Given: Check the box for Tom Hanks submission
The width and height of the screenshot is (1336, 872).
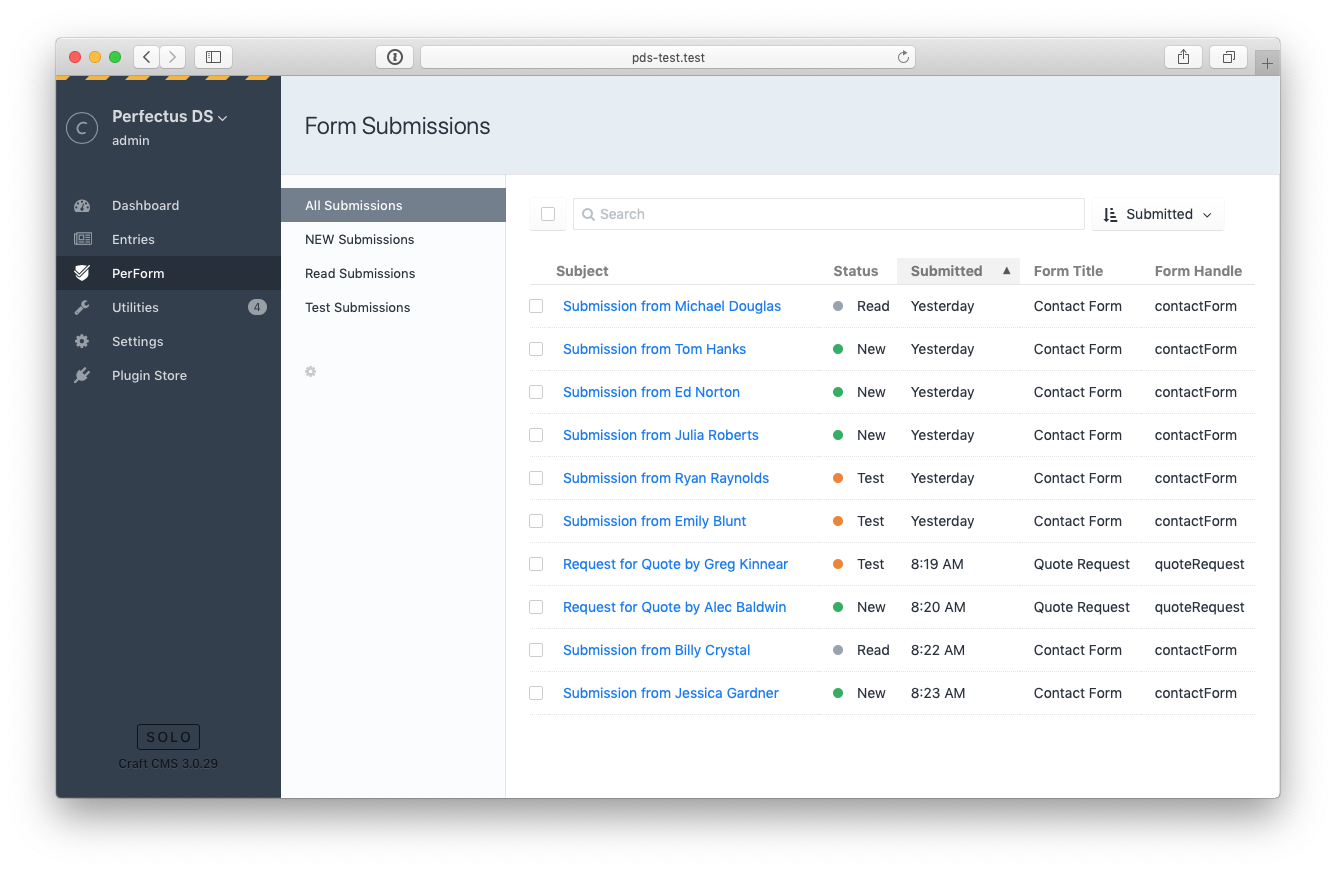Looking at the screenshot, I should click(x=536, y=349).
